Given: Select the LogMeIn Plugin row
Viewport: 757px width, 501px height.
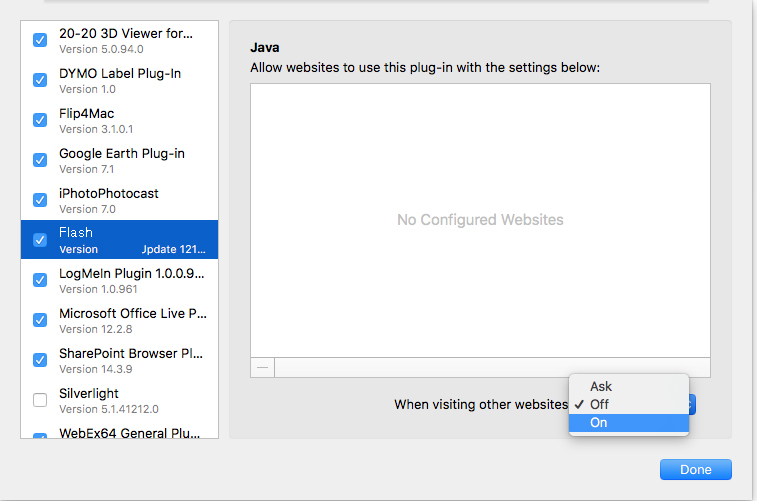Looking at the screenshot, I should click(119, 280).
